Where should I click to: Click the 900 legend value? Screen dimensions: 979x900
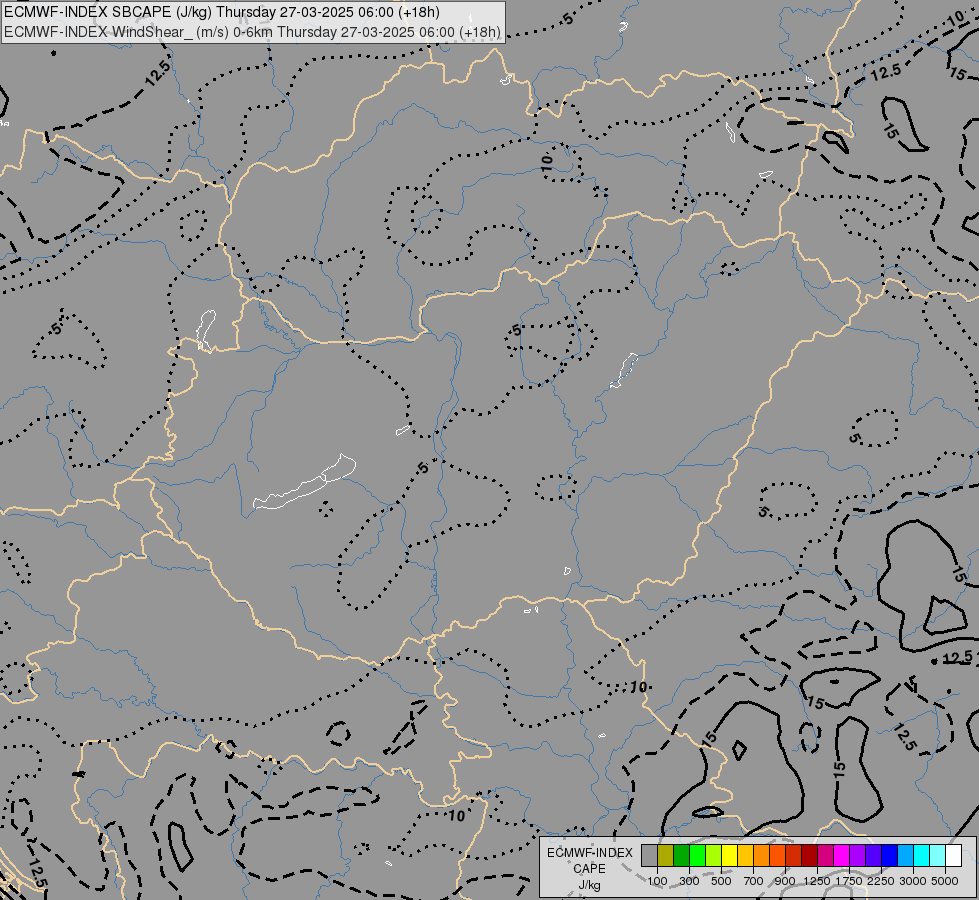click(785, 881)
